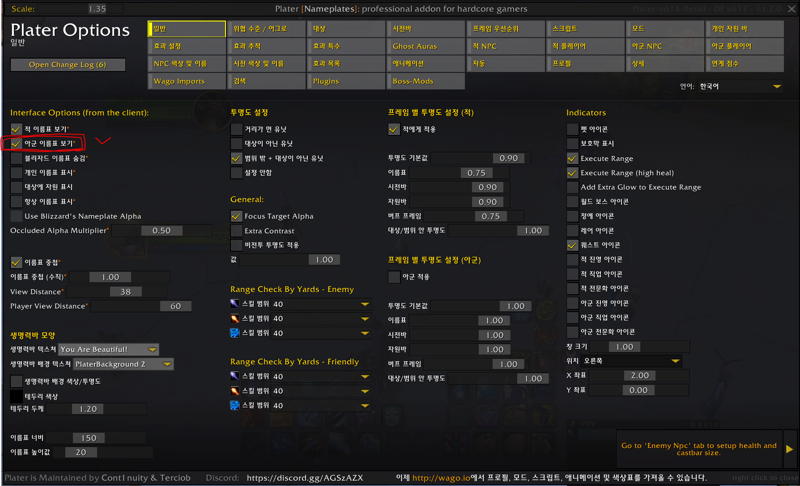Adjust the Occluded Alpha Multiplier slider
The width and height of the screenshot is (800, 486).
click(162, 231)
